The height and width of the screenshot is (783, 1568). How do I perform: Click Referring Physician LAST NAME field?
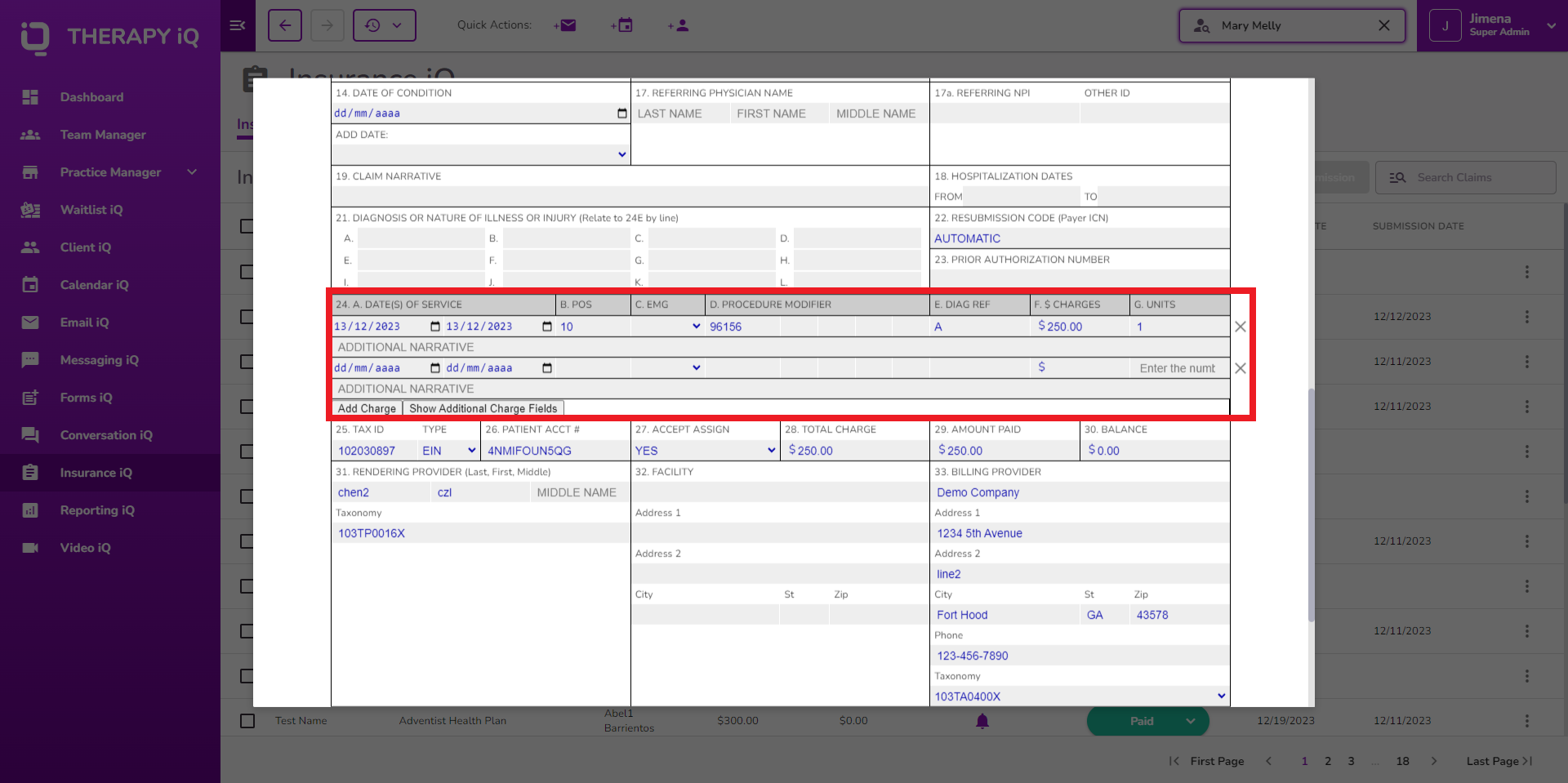pyautogui.click(x=681, y=113)
